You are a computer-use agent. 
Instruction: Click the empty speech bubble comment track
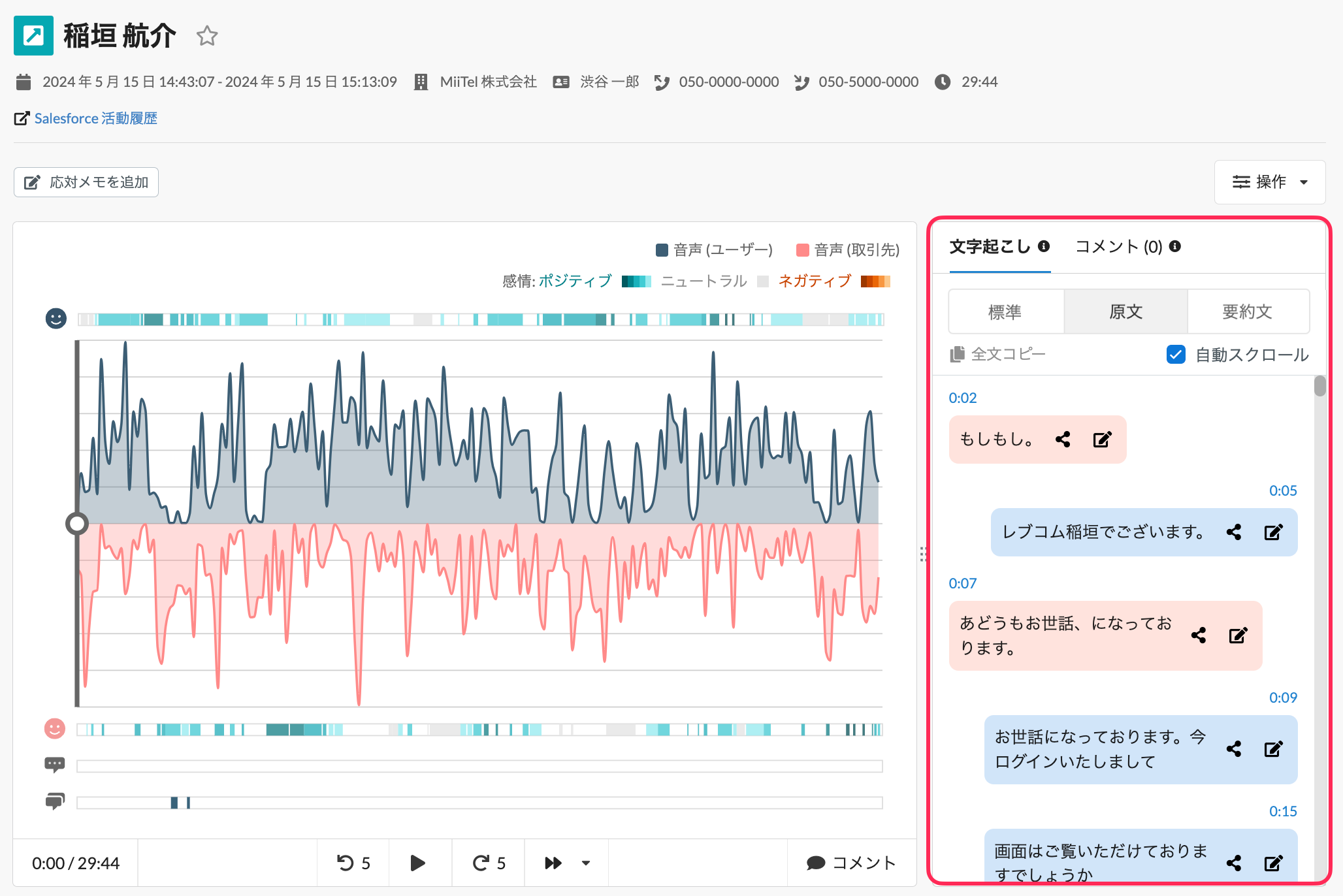tap(479, 766)
